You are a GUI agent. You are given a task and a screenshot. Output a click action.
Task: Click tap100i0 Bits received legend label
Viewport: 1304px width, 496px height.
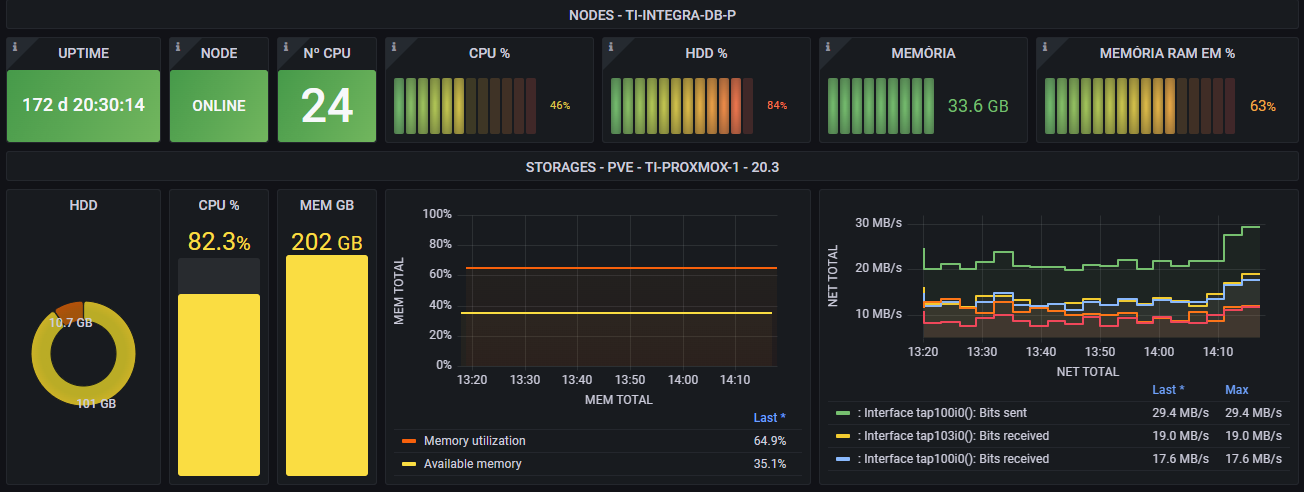(956, 459)
